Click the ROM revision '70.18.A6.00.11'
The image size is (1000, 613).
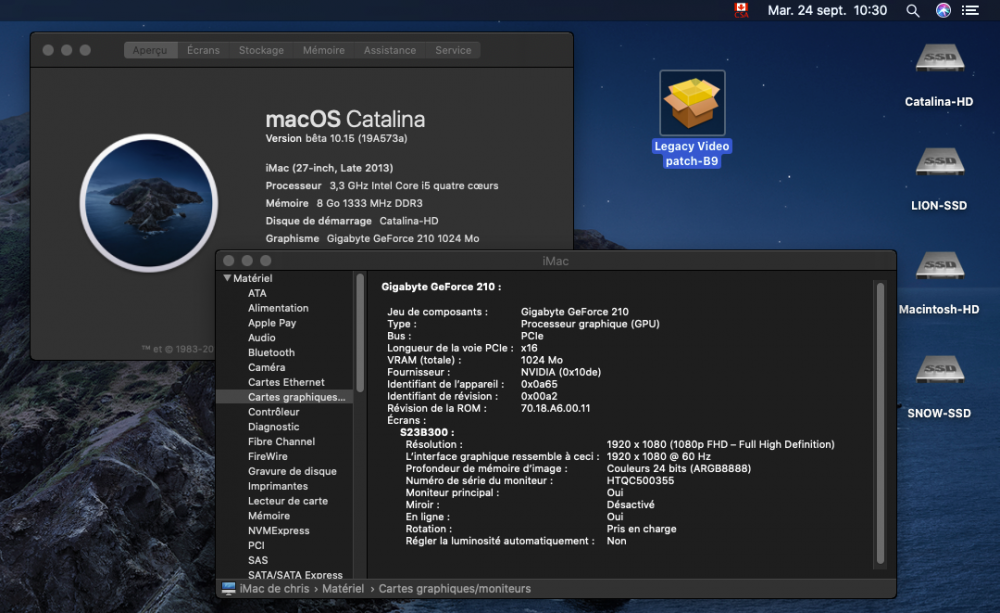(555, 408)
